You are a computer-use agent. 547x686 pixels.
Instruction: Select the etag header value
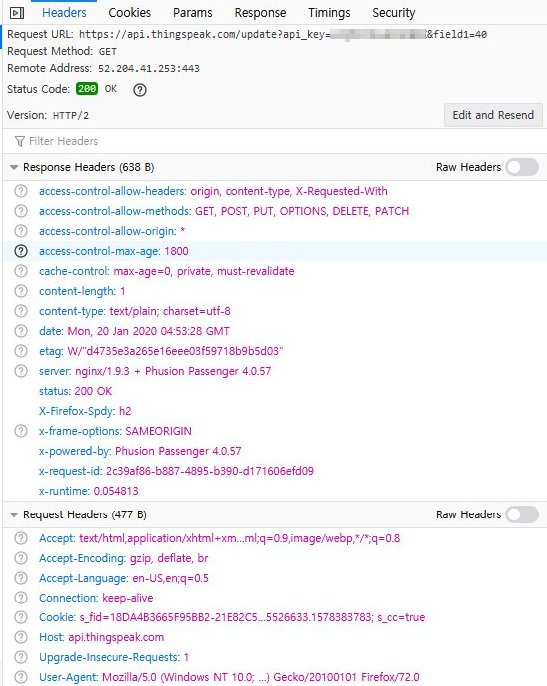pyautogui.click(x=175, y=351)
